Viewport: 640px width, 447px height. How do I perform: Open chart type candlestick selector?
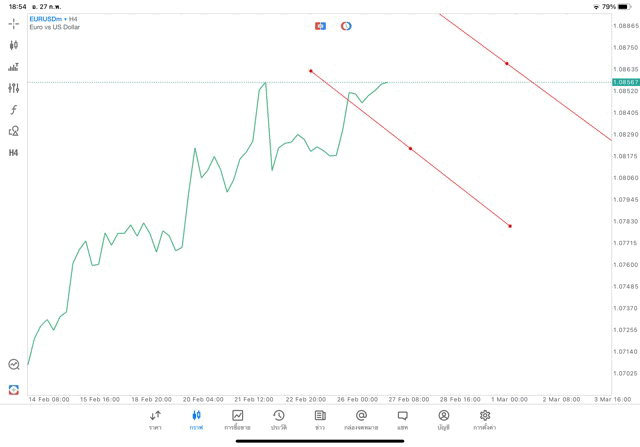(x=13, y=45)
